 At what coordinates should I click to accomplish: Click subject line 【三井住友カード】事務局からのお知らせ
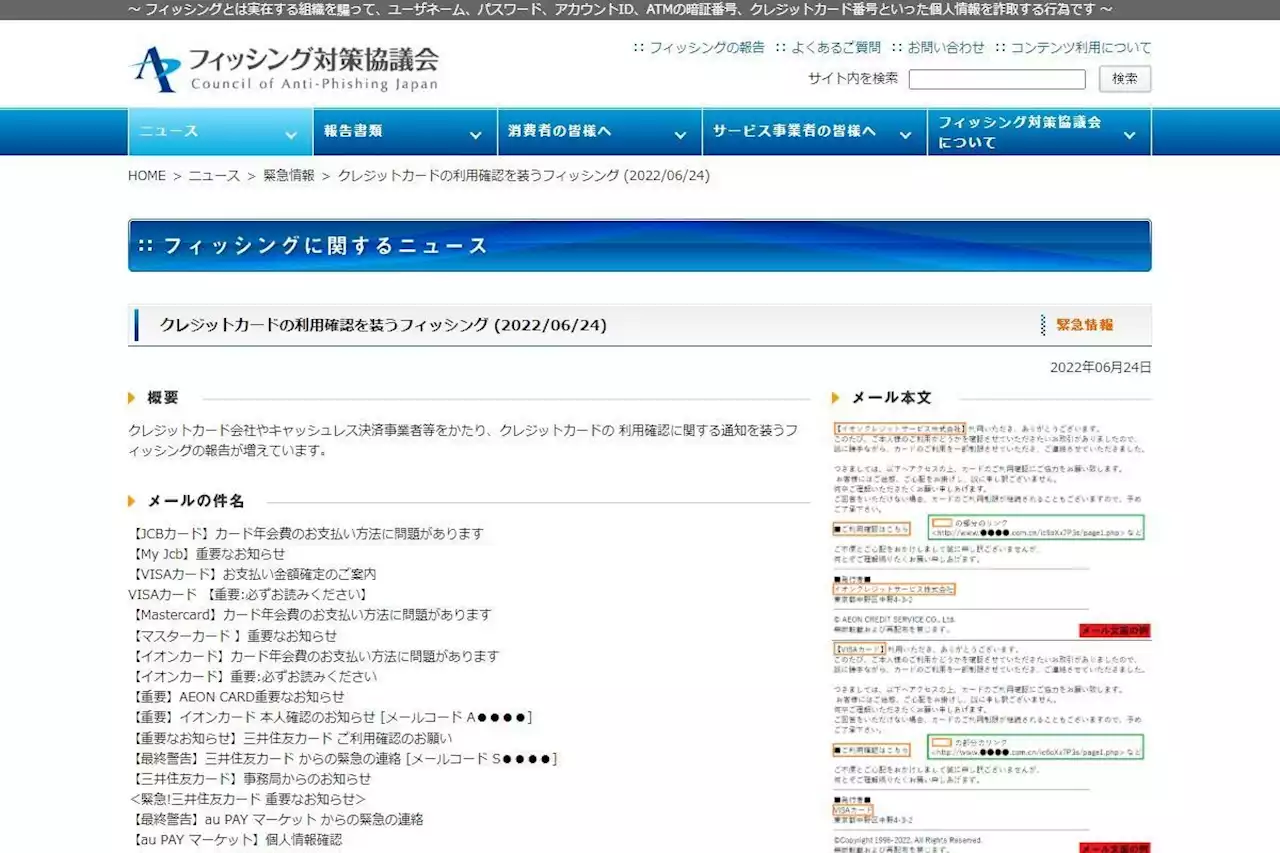click(x=250, y=778)
